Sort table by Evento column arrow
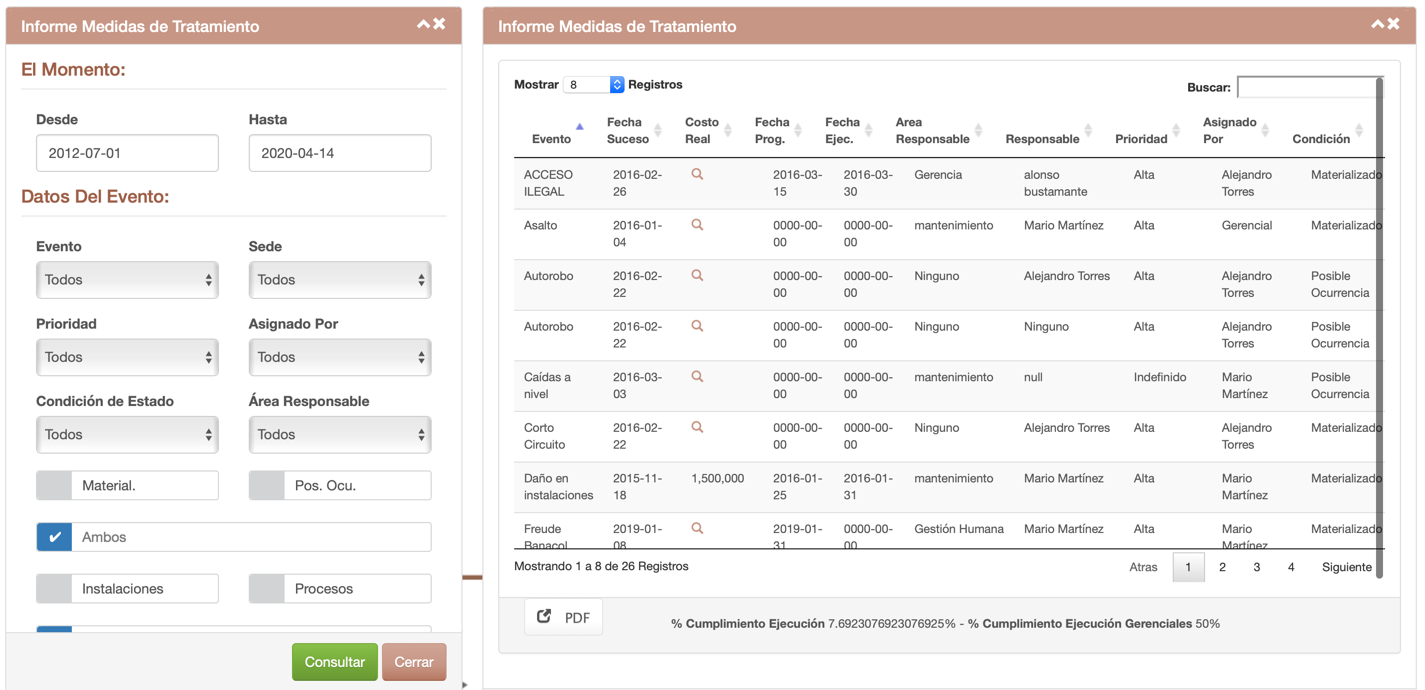Screen dimensions: 1425x690 (579, 127)
